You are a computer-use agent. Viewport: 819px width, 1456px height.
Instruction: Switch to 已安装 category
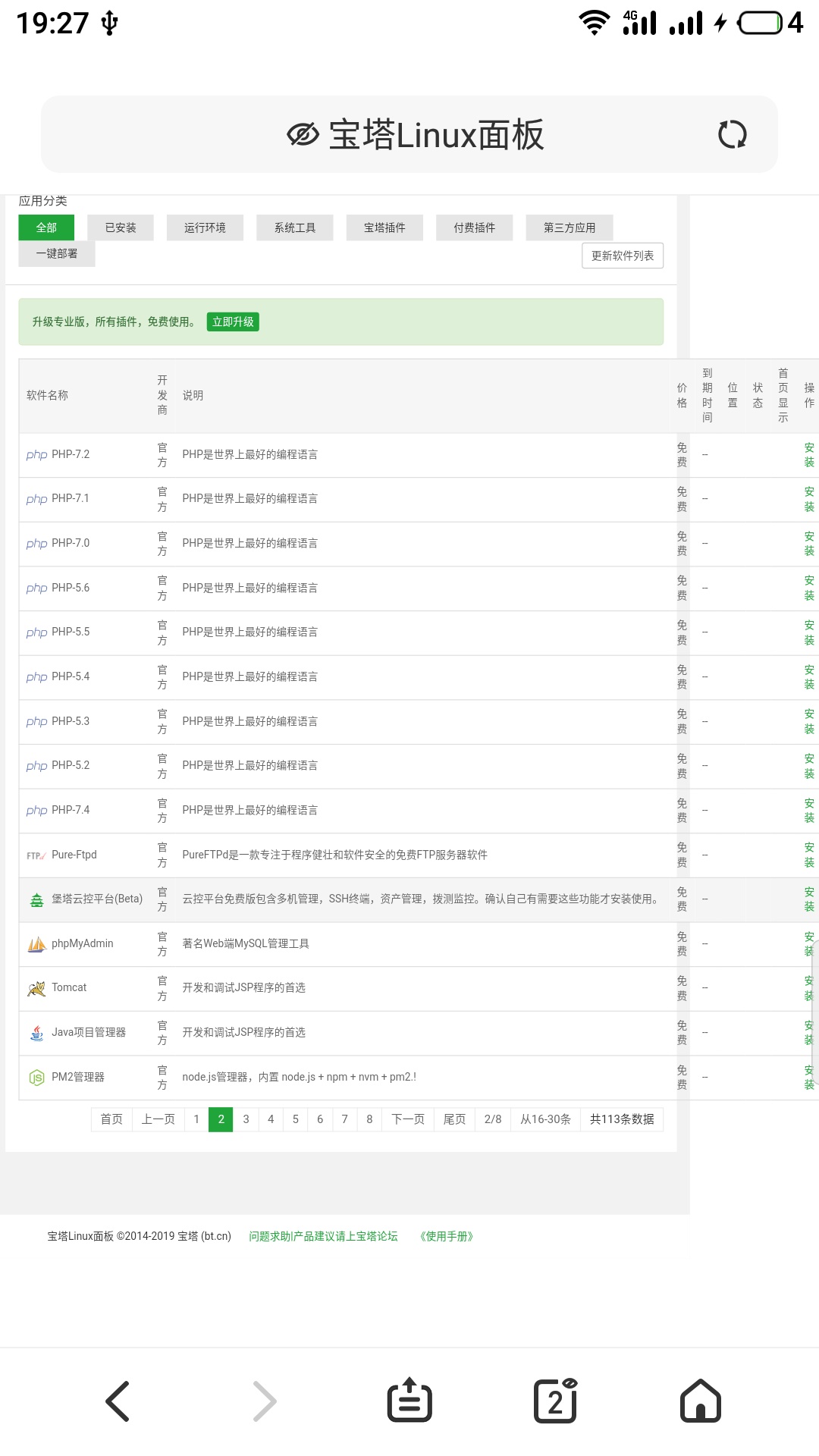tap(121, 227)
